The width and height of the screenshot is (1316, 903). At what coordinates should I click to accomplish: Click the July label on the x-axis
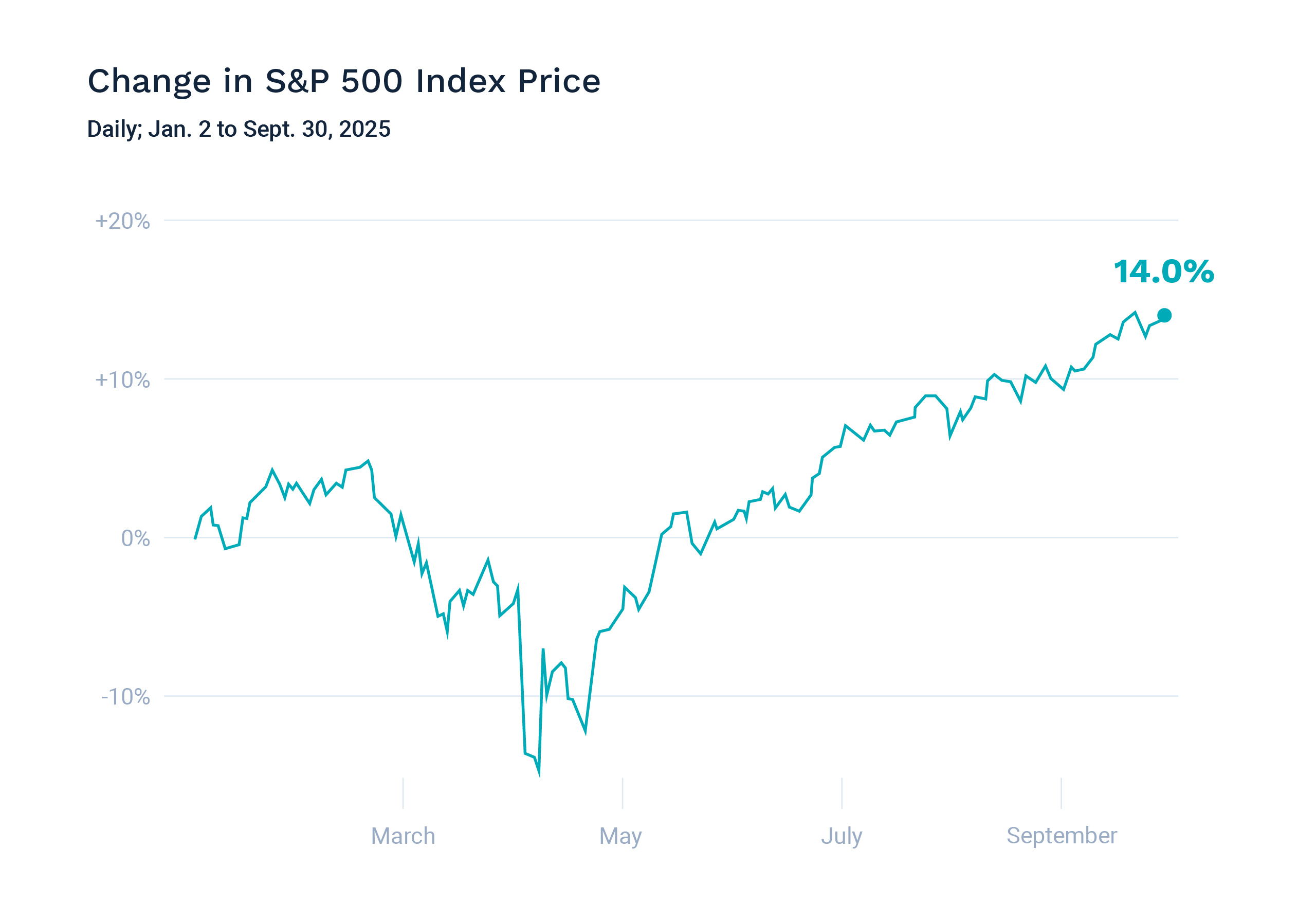tap(842, 836)
